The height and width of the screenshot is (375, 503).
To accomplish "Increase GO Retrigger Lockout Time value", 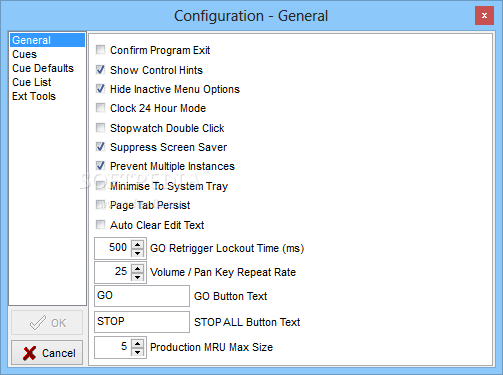I will click(137, 245).
